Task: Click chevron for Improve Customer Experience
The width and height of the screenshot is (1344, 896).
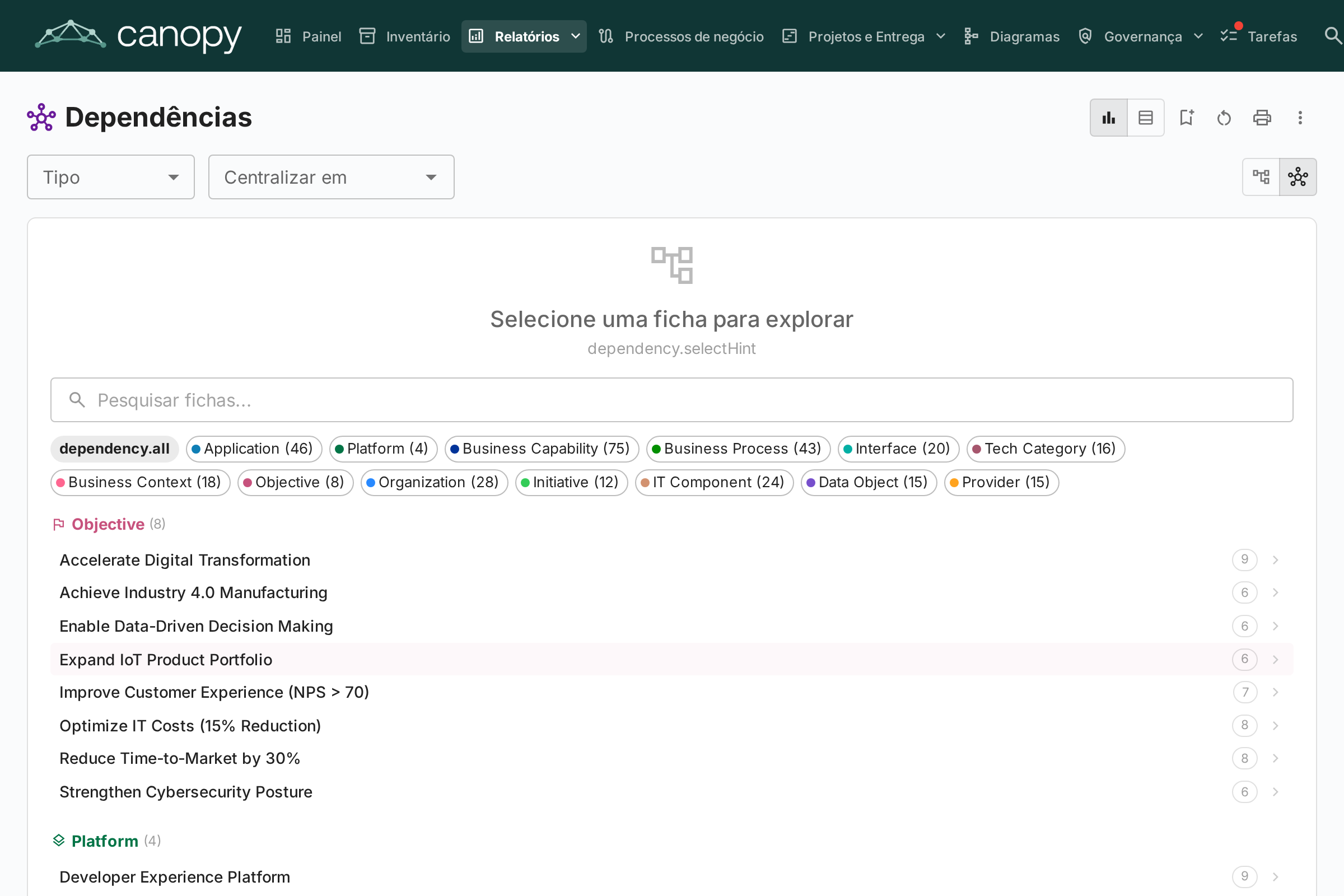Action: (x=1276, y=692)
